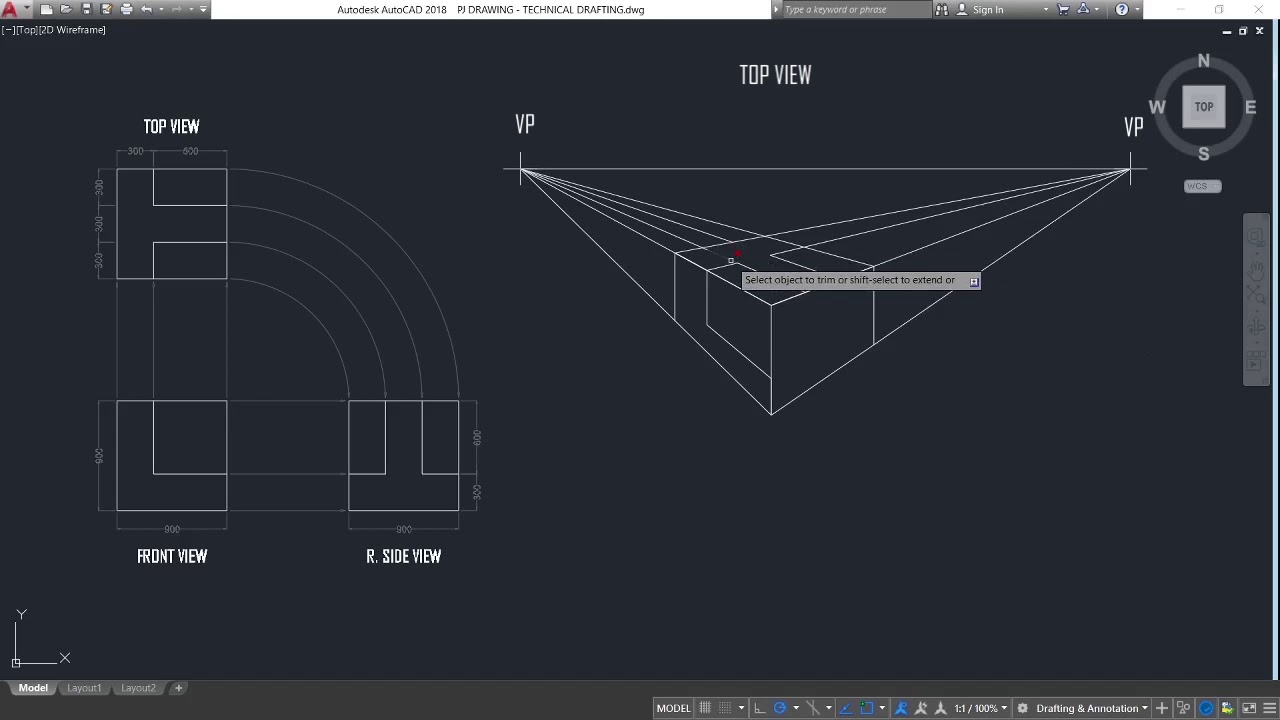The width and height of the screenshot is (1280, 720).
Task: Toggle Polar Tracking in status bar
Action: (780, 708)
